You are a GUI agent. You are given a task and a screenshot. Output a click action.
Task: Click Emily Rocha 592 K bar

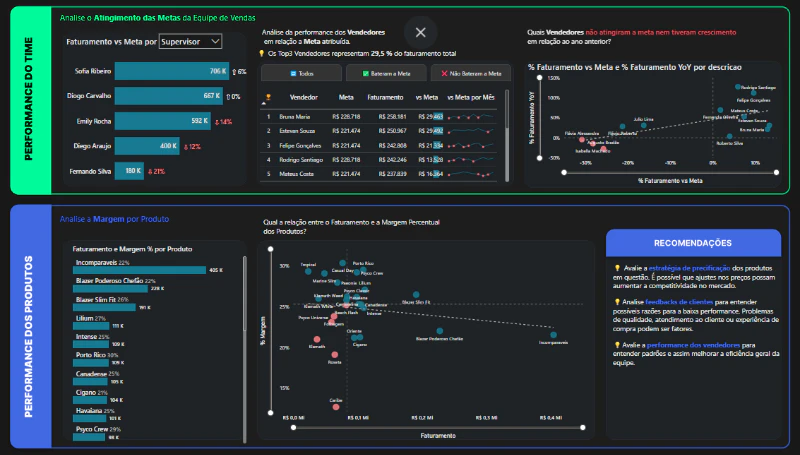point(163,121)
